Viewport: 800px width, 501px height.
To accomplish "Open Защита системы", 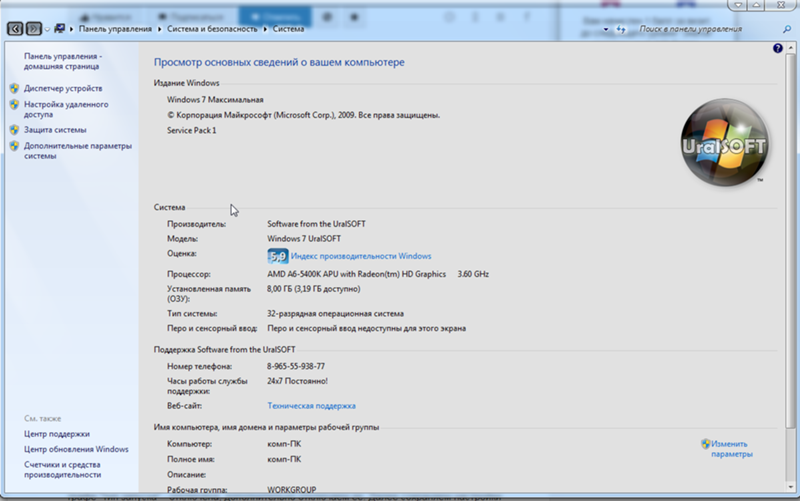I will coord(55,130).
